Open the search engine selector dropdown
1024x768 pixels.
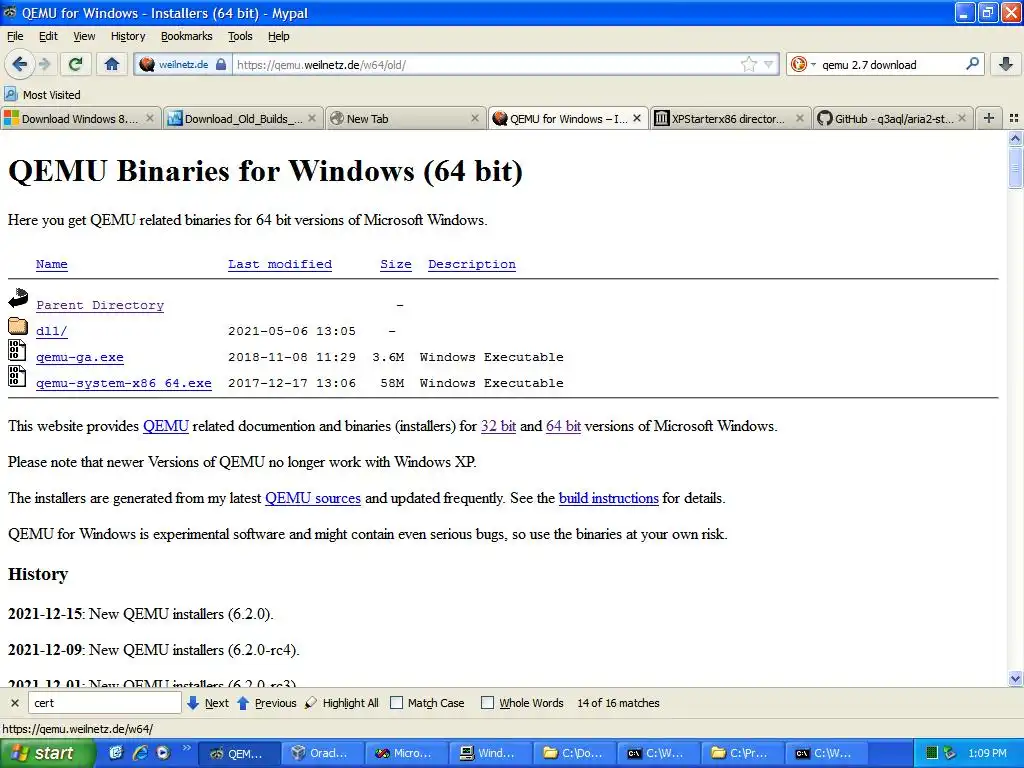pyautogui.click(x=803, y=64)
